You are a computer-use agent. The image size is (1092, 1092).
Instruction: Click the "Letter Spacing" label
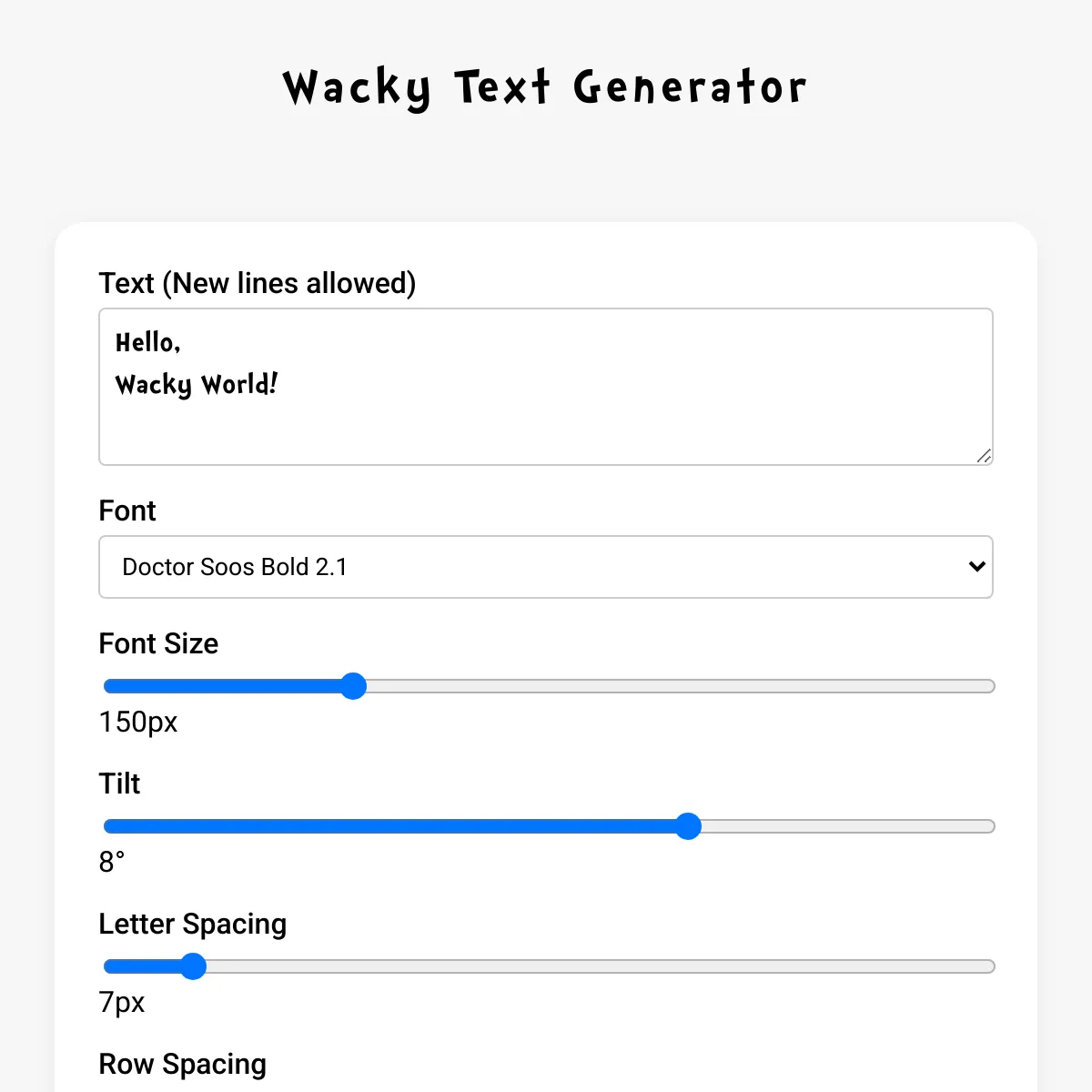point(193,924)
